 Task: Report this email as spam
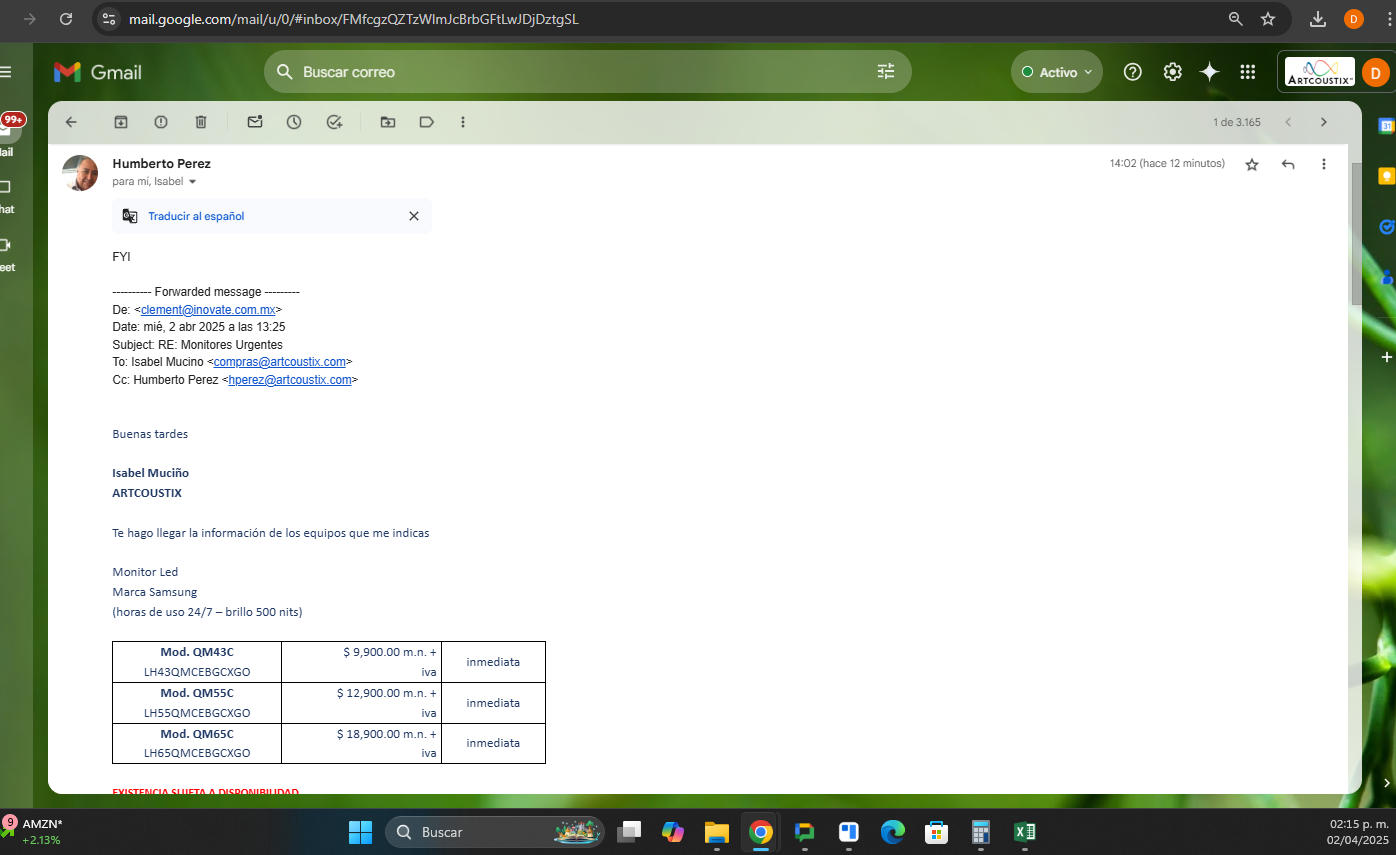[x=161, y=122]
